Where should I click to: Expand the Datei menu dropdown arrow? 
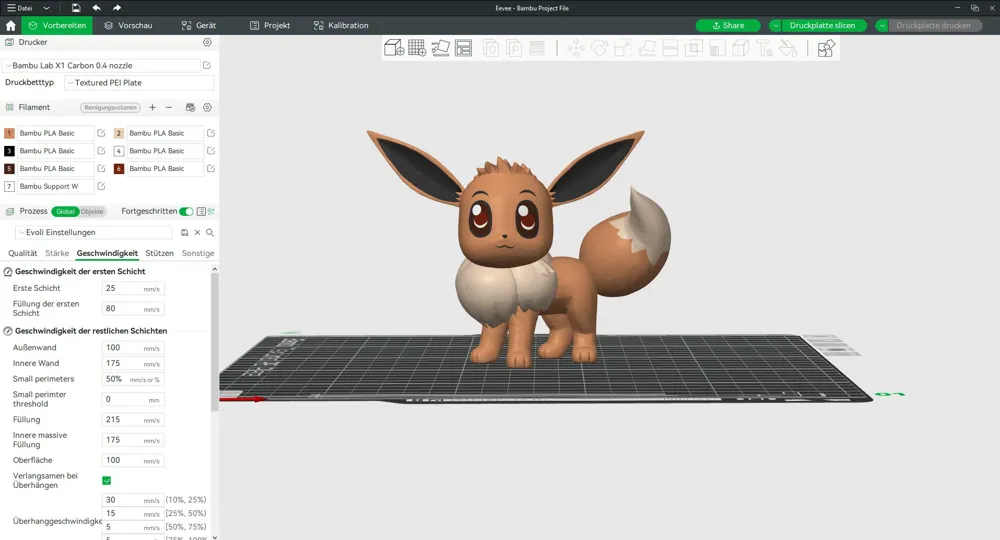click(x=46, y=8)
